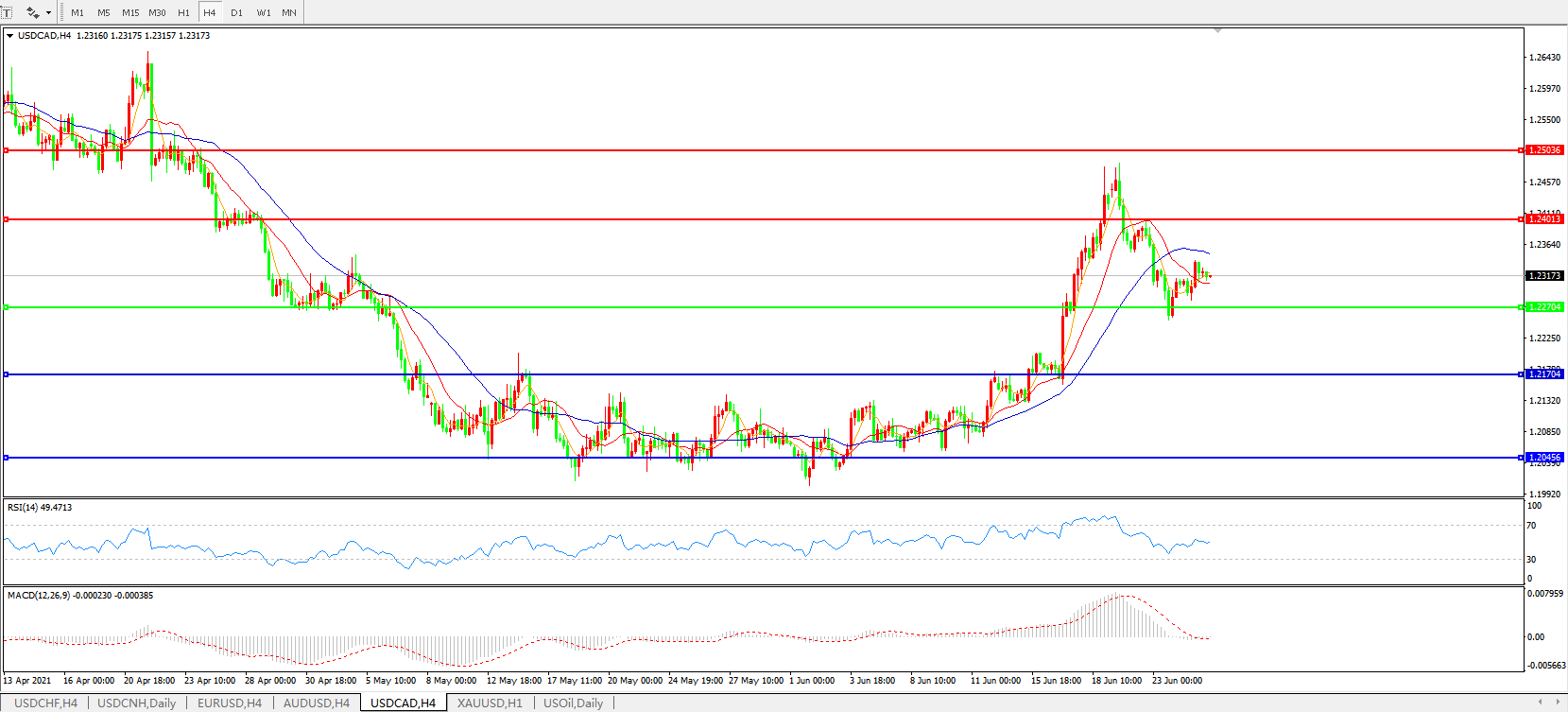This screenshot has height=712, width=1568.
Task: Go to the EURUSD,H4 chart tab
Action: (230, 703)
